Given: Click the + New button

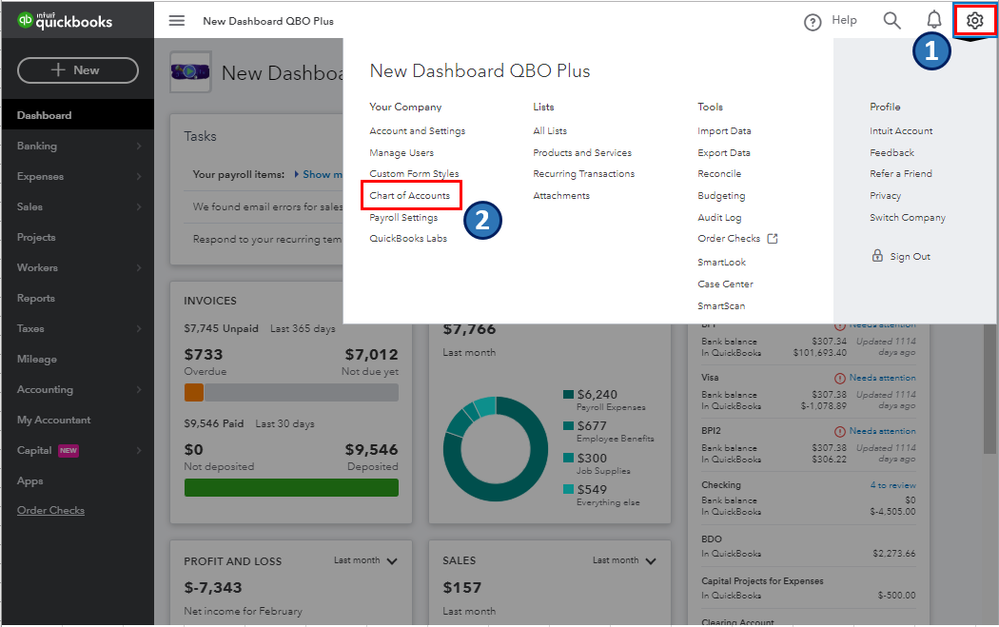Looking at the screenshot, I should pos(78,70).
